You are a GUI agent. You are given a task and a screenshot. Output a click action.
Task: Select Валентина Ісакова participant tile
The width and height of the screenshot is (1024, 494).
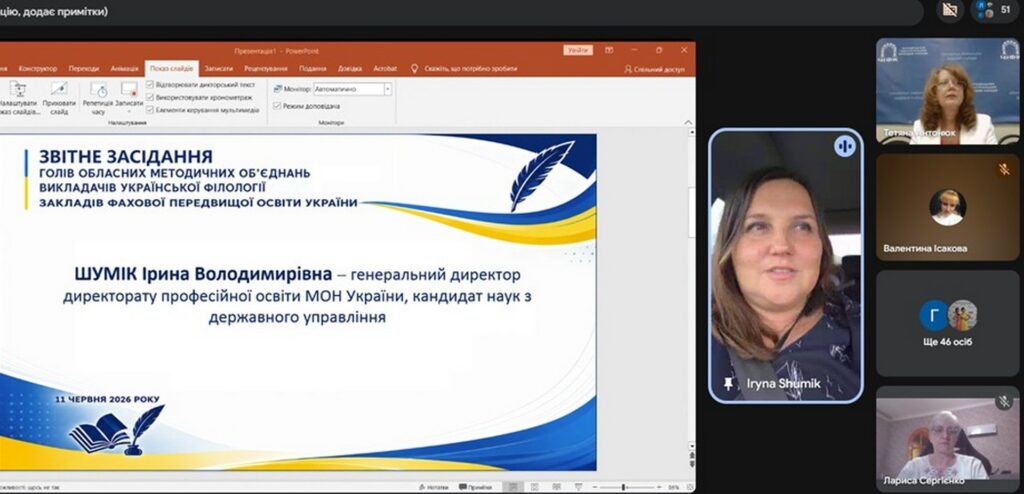coord(947,207)
